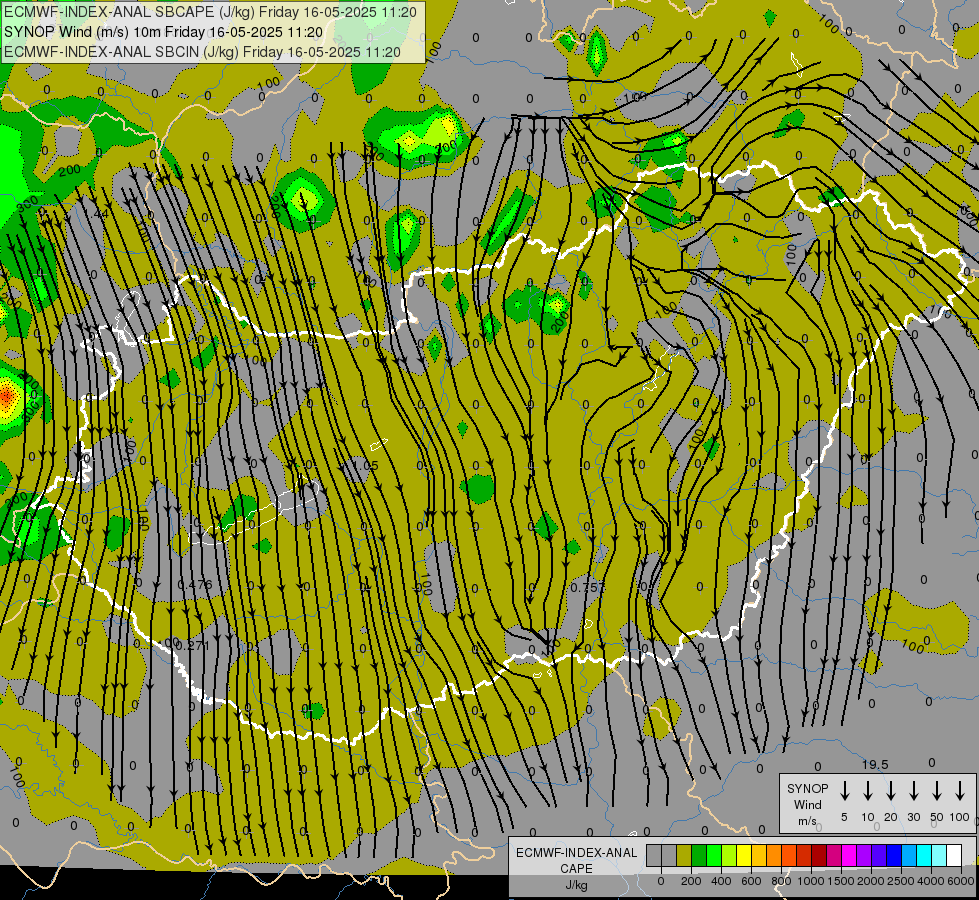The image size is (979, 900).
Task: Click the yellow CAPE maximum near the top center
Action: [x=448, y=127]
